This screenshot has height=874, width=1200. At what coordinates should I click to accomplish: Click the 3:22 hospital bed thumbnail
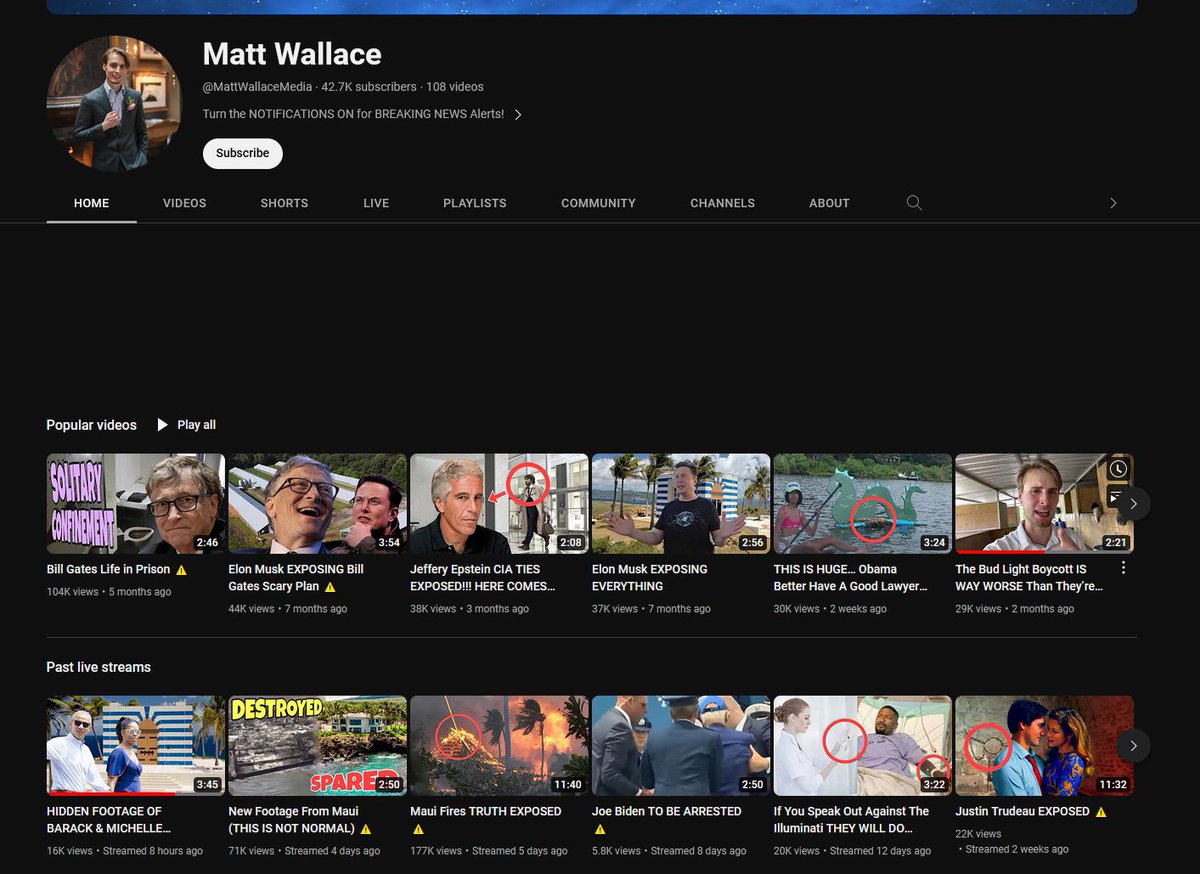(863, 746)
